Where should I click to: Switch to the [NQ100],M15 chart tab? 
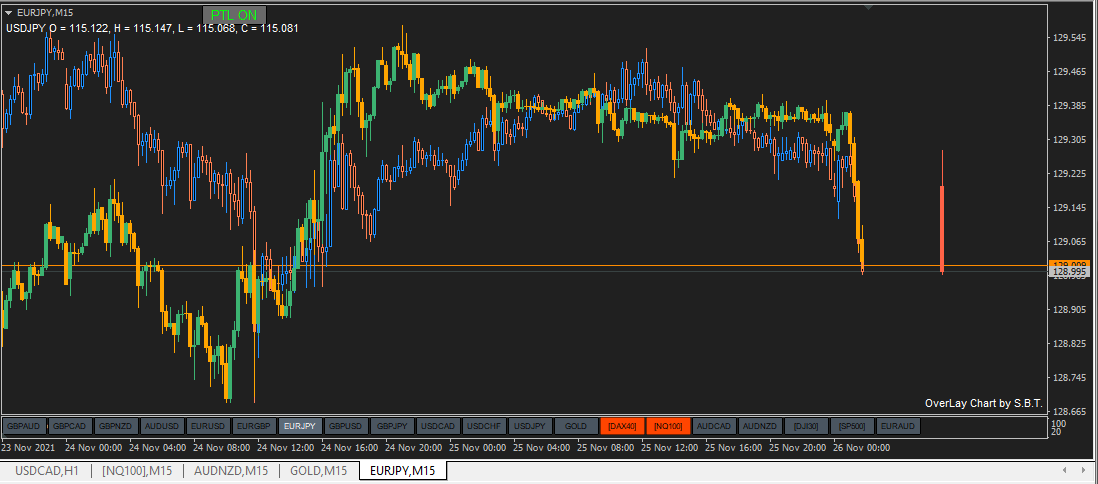137,471
